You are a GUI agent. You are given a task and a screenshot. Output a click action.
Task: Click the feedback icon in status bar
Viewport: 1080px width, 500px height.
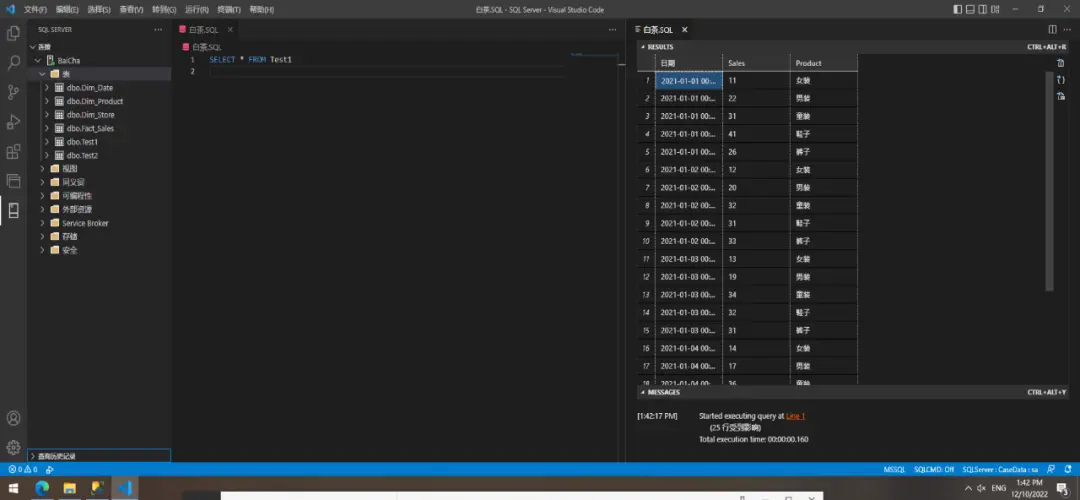click(1050, 469)
